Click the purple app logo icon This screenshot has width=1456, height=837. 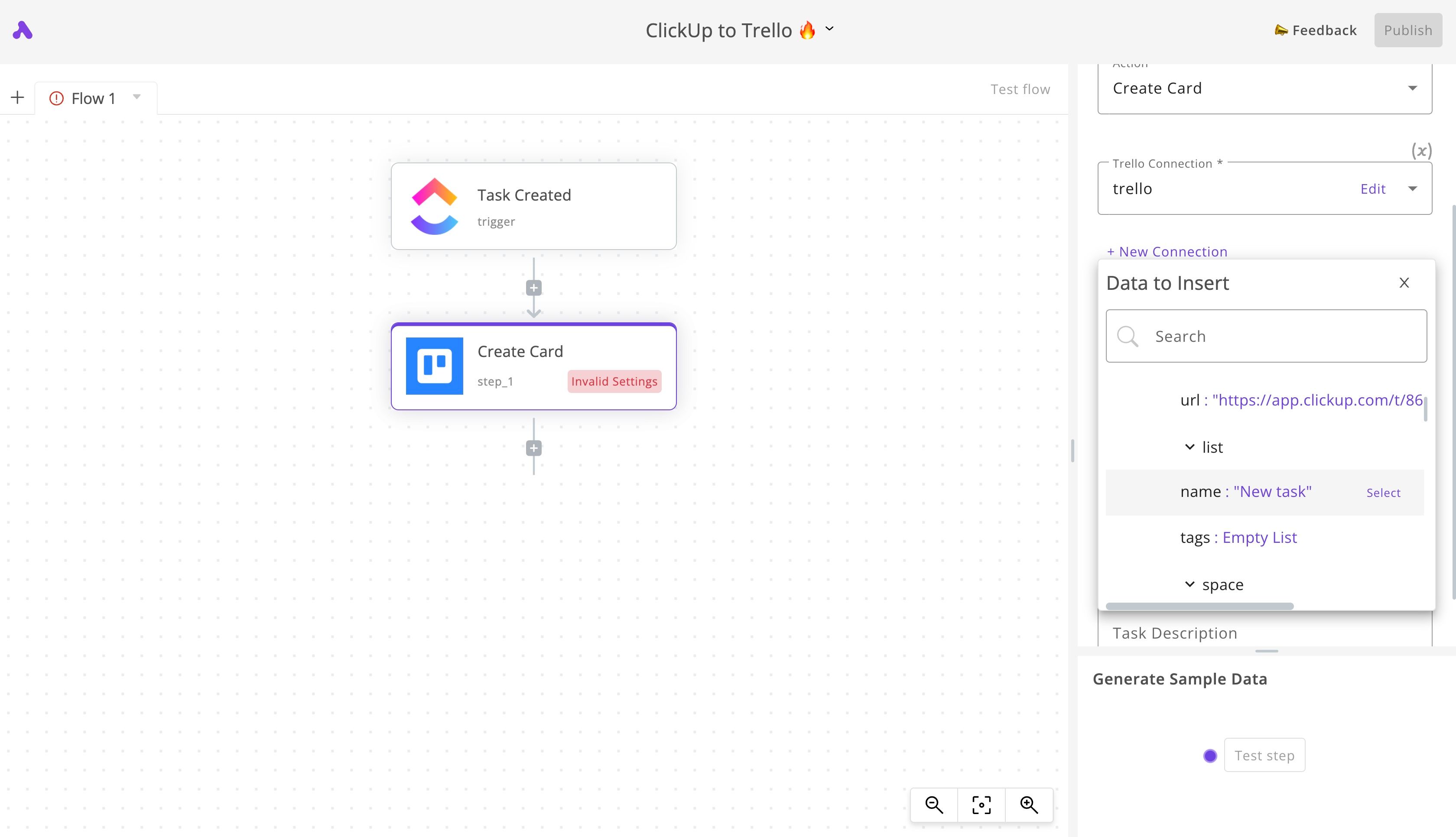tap(23, 30)
